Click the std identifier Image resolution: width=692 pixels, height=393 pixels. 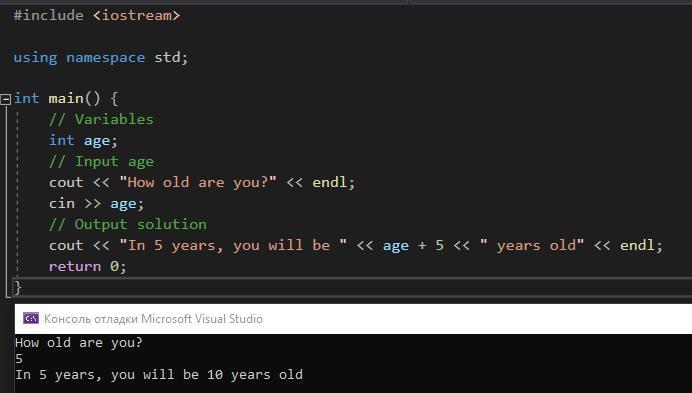coord(167,57)
